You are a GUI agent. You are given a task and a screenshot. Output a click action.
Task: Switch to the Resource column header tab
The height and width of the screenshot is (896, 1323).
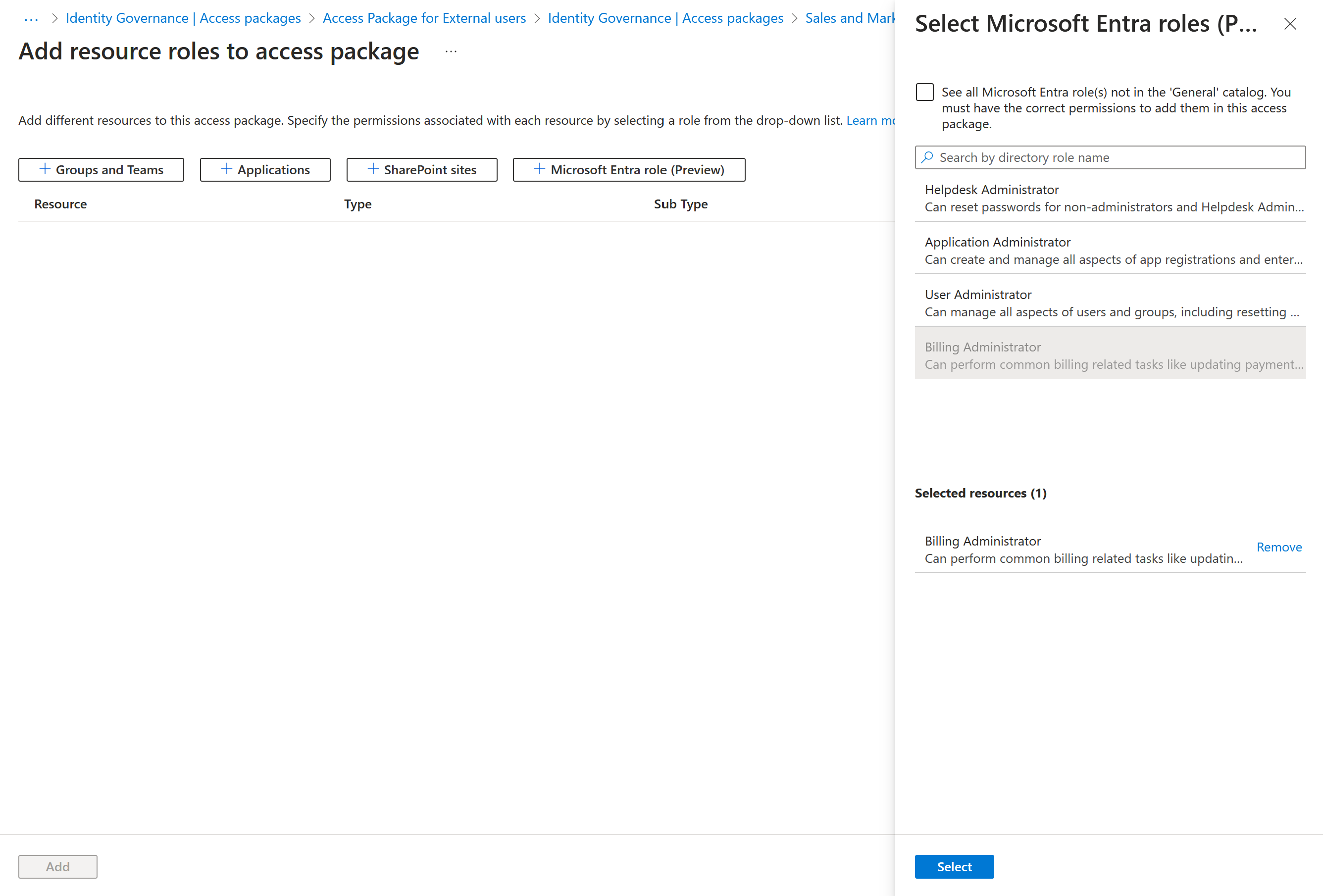(x=60, y=204)
